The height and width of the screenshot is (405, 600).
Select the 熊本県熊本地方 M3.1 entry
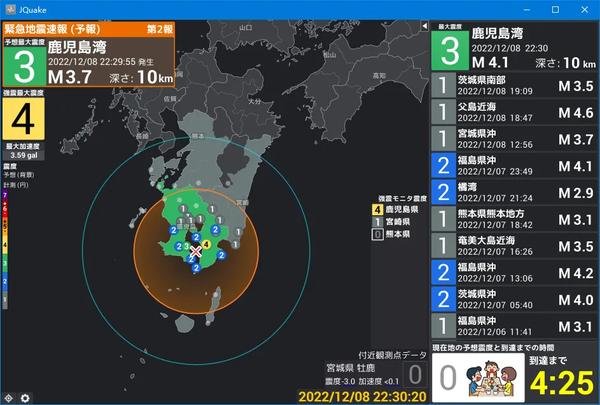coord(514,219)
